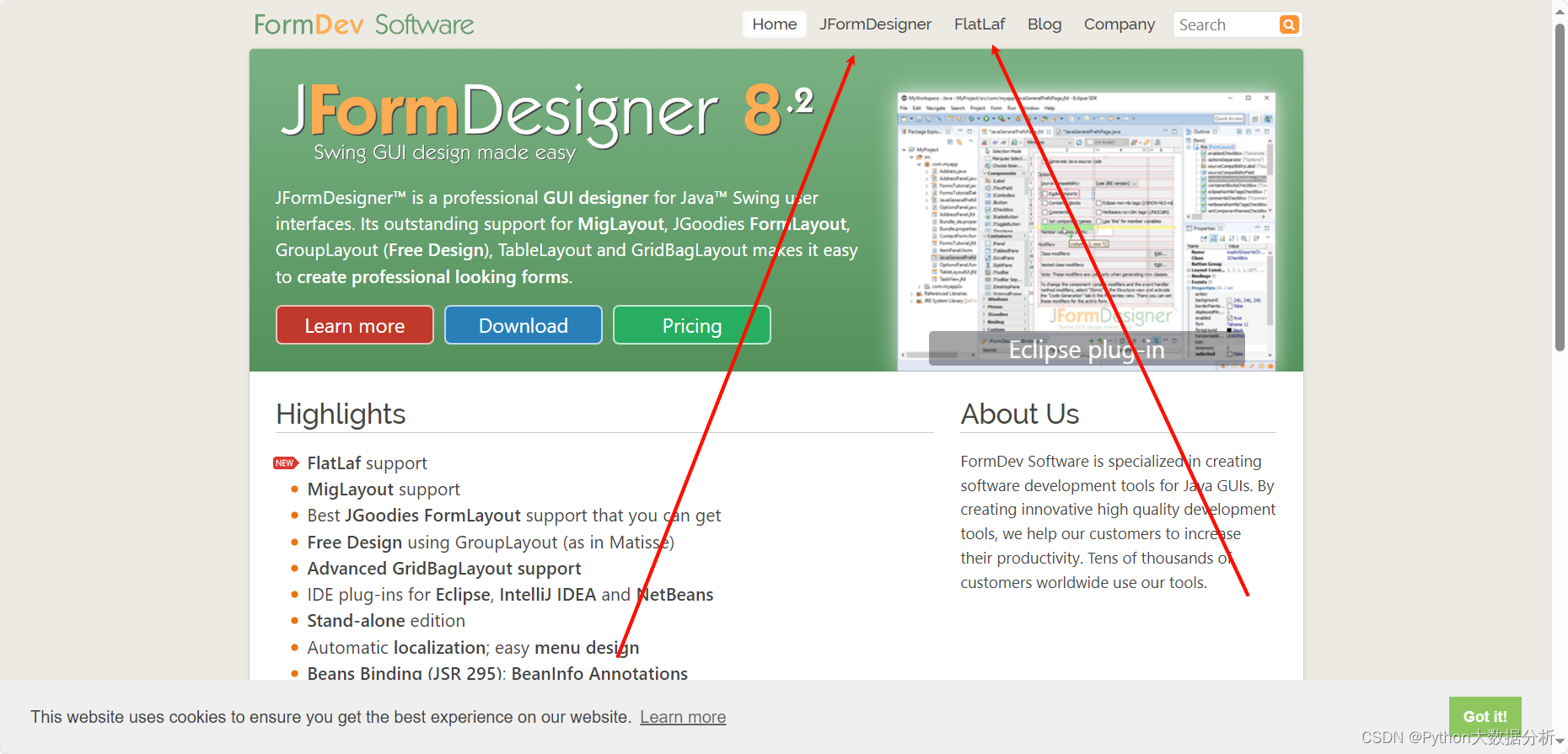Viewport: 1568px width, 754px height.
Task: Click the 'Eclipse plug-in' caption overlay
Action: (x=1087, y=349)
